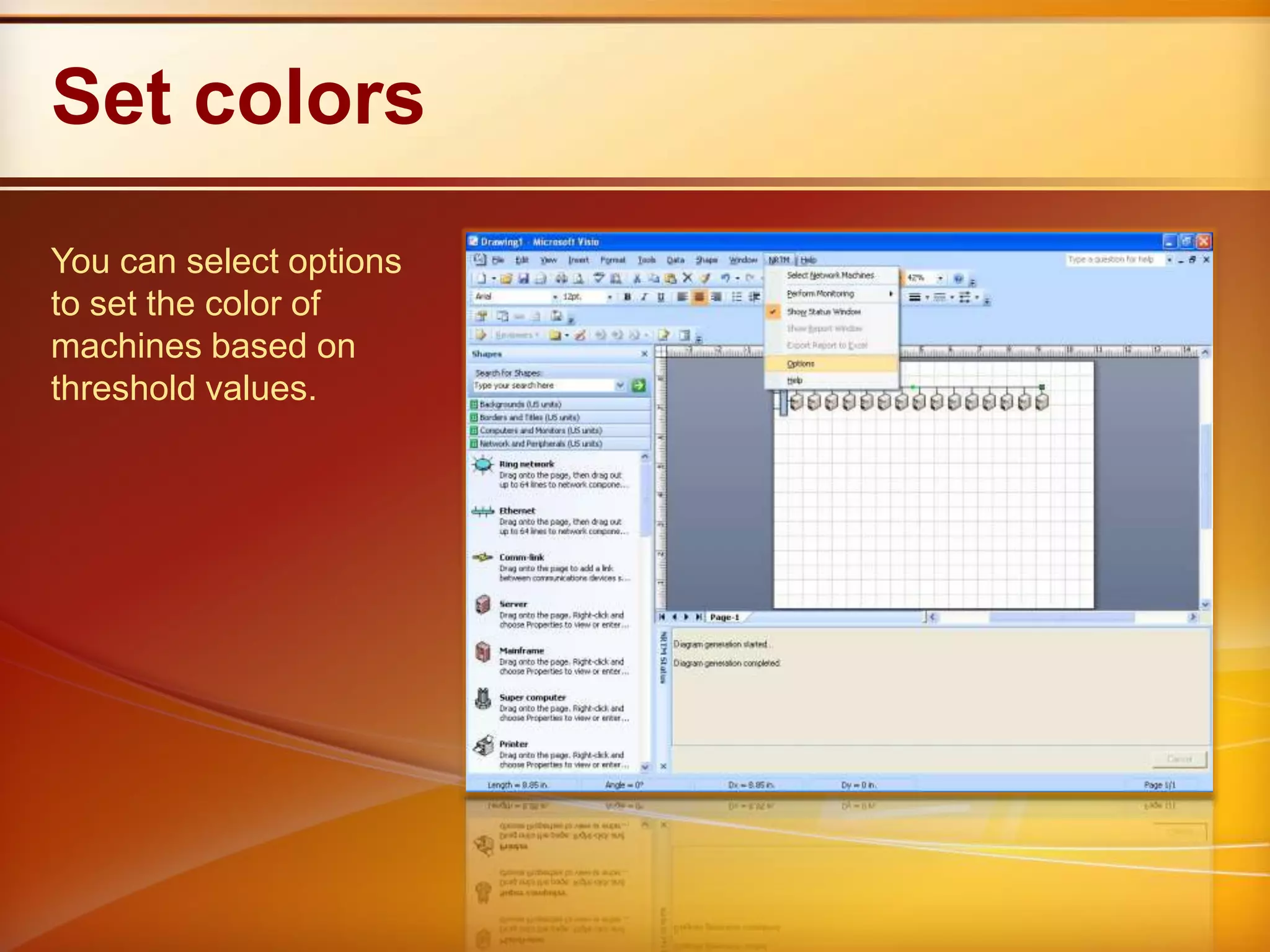Viewport: 1270px width, 952px height.
Task: Select the Ethernet shape icon
Action: pyautogui.click(x=482, y=511)
